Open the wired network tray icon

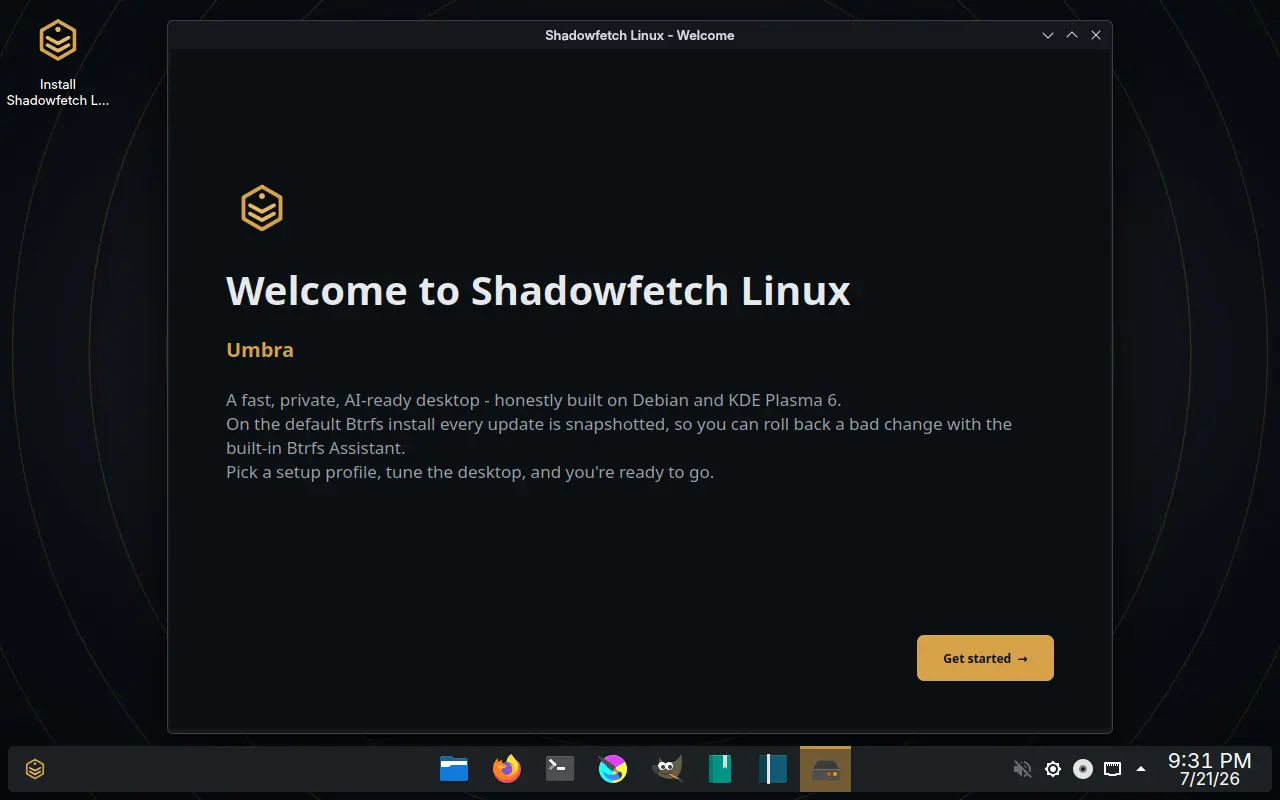tap(1112, 769)
